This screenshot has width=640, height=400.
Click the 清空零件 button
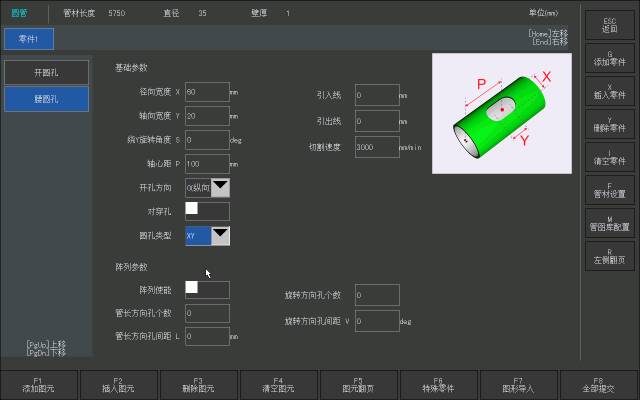[x=609, y=158]
